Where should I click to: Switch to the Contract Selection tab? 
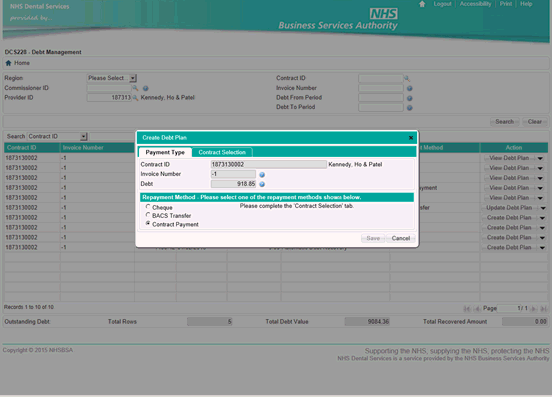pos(222,152)
